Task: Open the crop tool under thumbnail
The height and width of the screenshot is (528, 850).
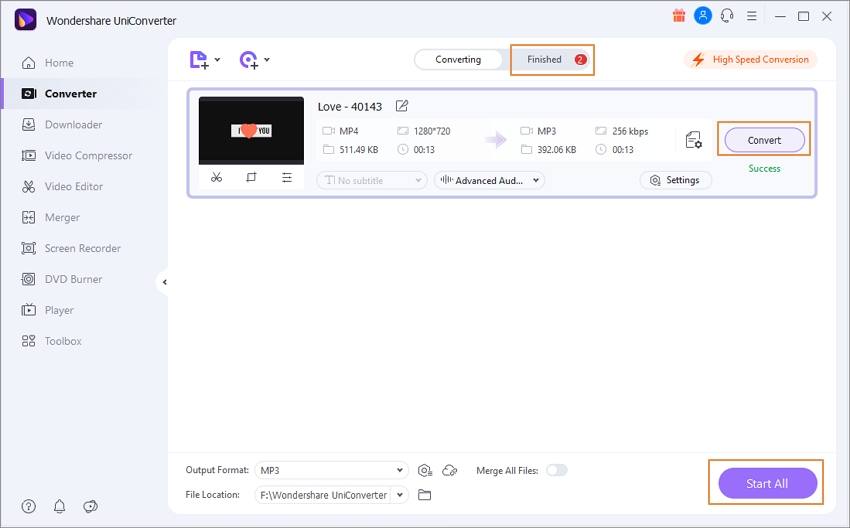Action: click(251, 177)
